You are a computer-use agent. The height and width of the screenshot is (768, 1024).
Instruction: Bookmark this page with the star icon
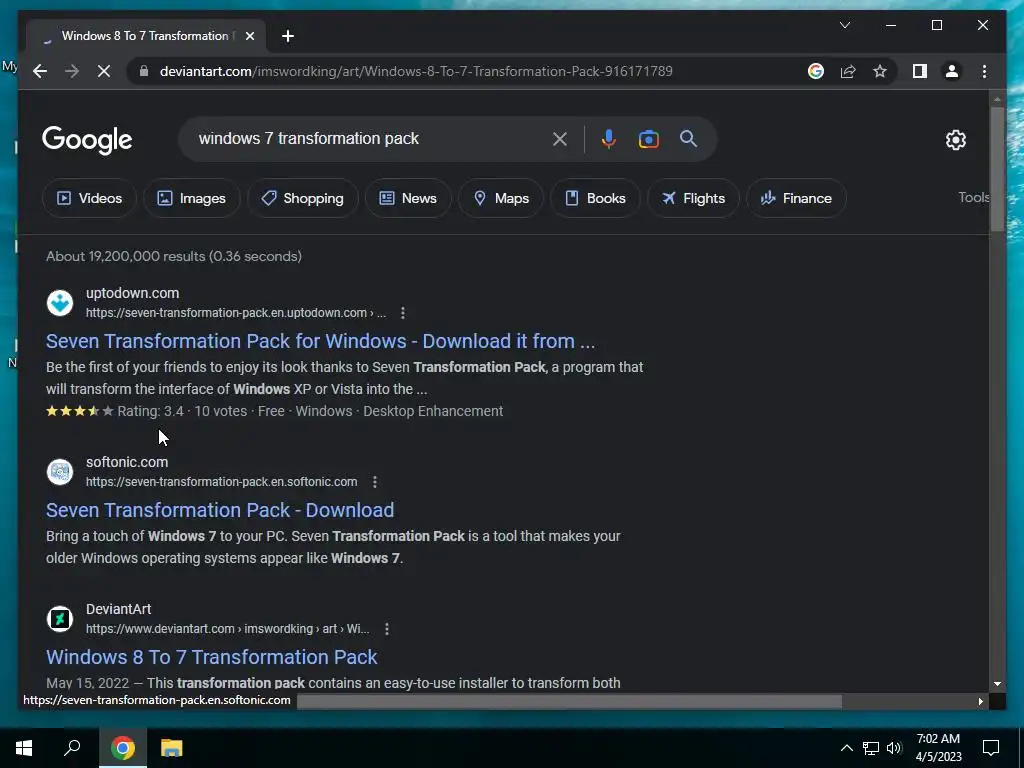pyautogui.click(x=880, y=71)
